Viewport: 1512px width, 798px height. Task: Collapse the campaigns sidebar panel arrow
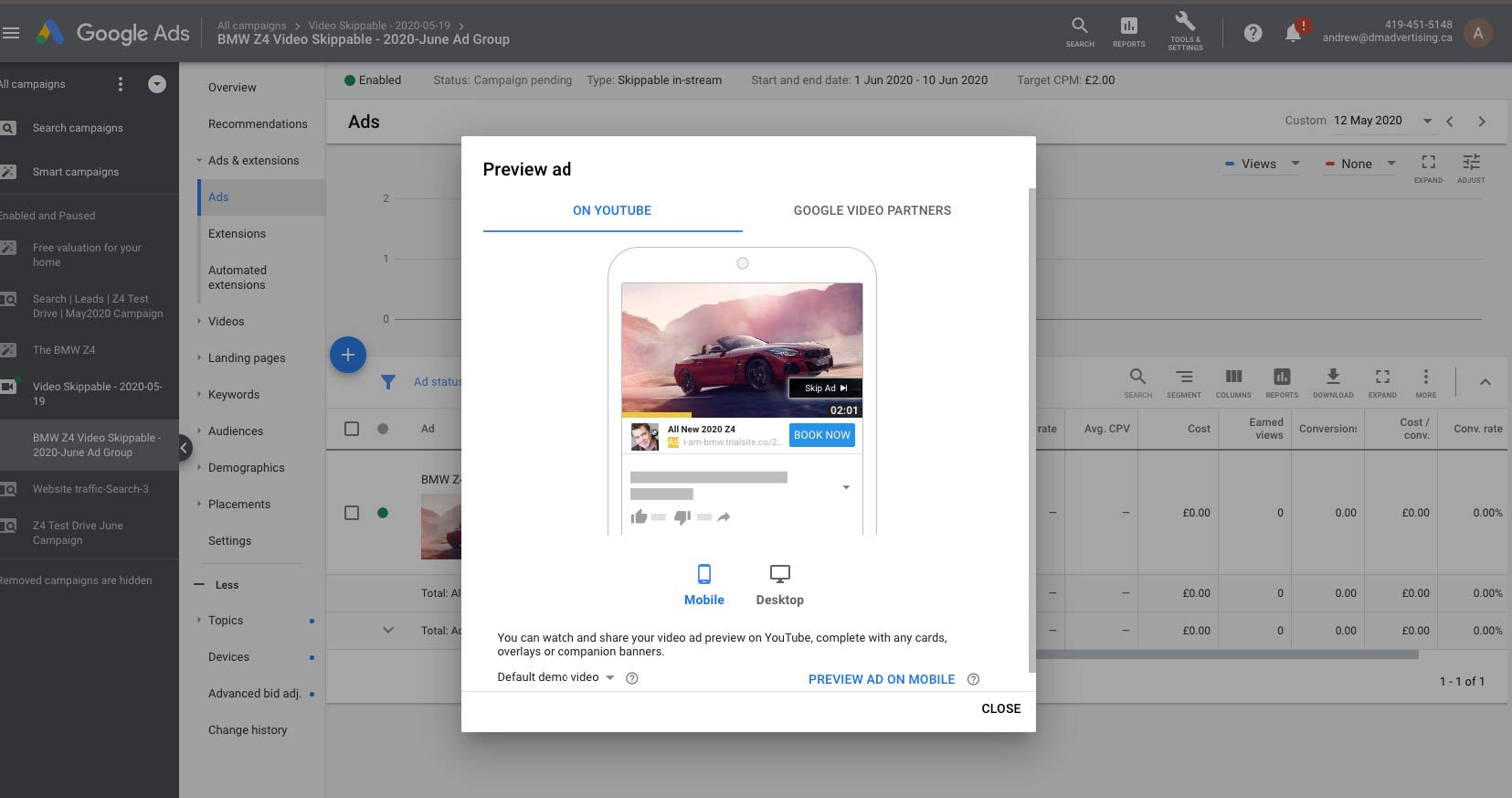(x=184, y=447)
